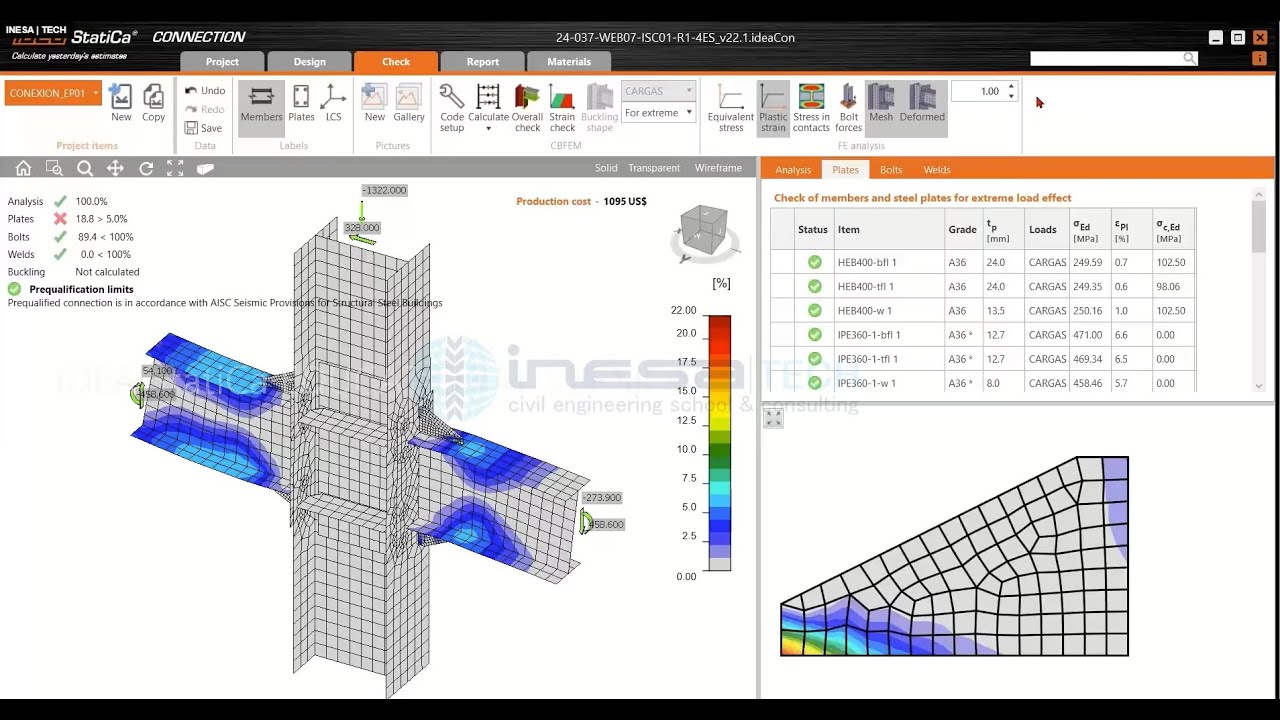Open the Calculate dropdown menu
The image size is (1280, 720).
point(488,108)
